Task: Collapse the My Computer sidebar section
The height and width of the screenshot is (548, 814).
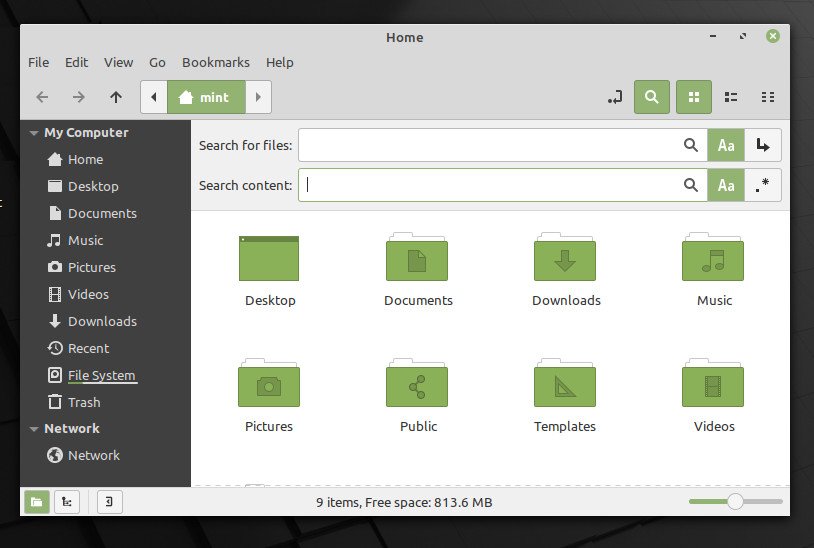Action: [34, 133]
